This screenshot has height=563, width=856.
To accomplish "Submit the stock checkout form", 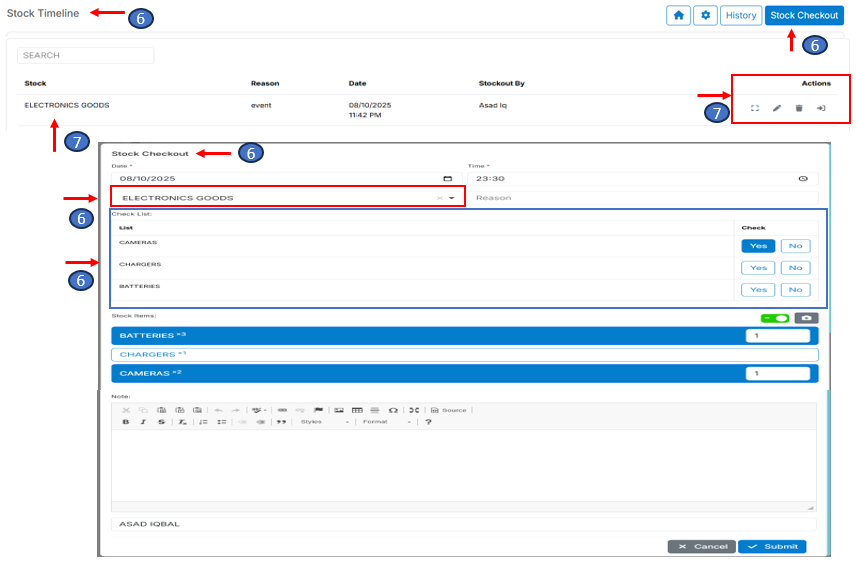I will [x=772, y=547].
